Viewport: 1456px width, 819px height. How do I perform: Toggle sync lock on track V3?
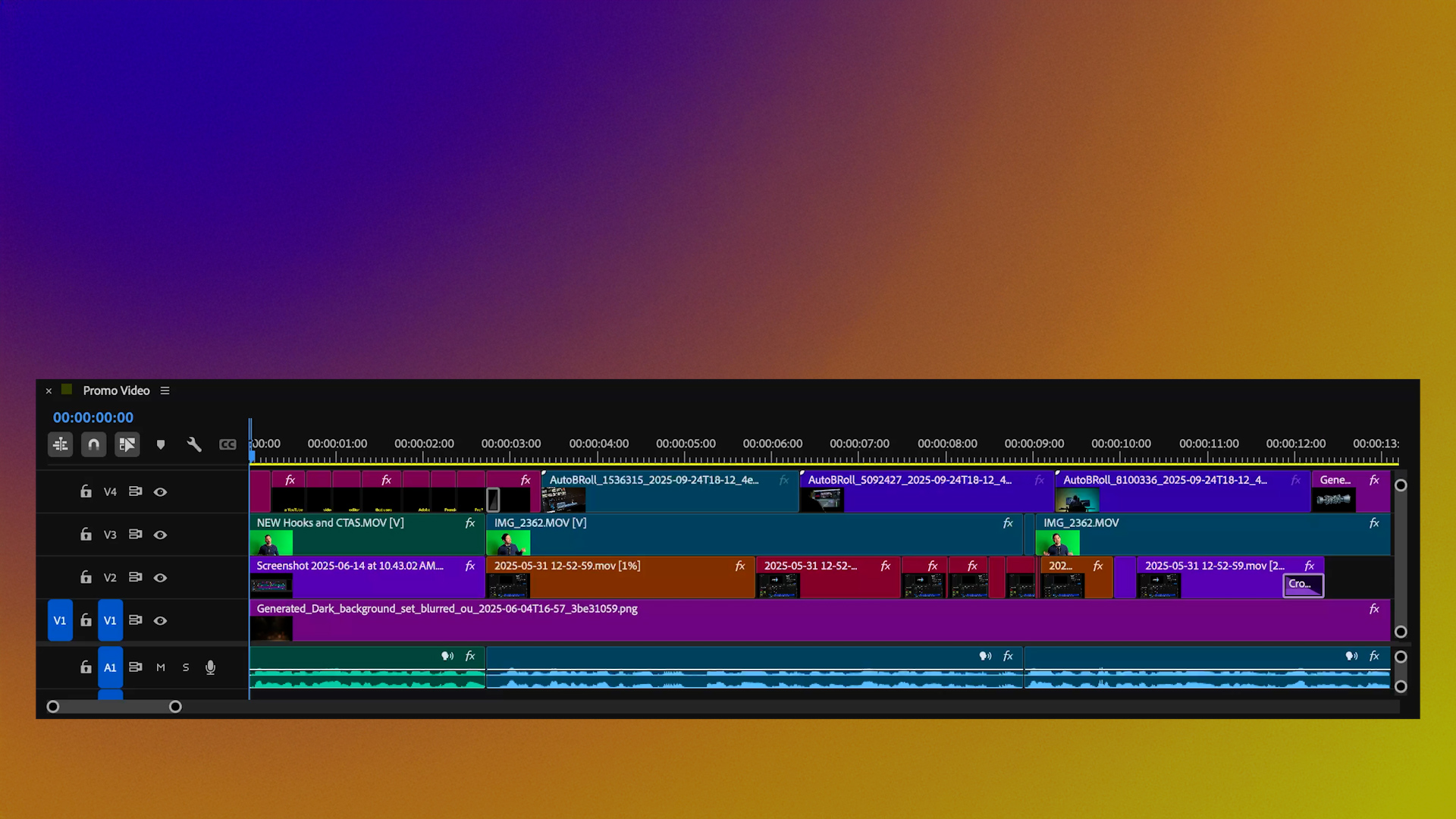[x=136, y=535]
